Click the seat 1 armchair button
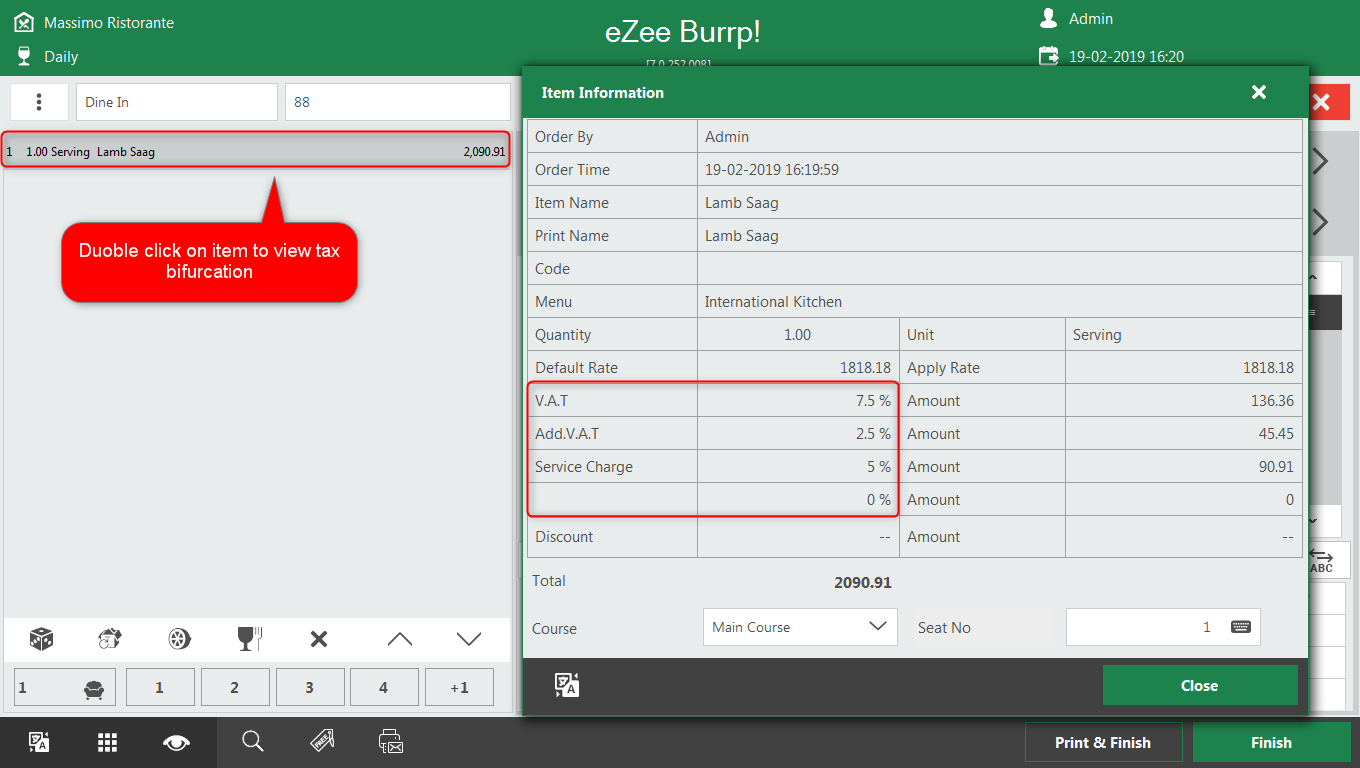 click(x=65, y=687)
